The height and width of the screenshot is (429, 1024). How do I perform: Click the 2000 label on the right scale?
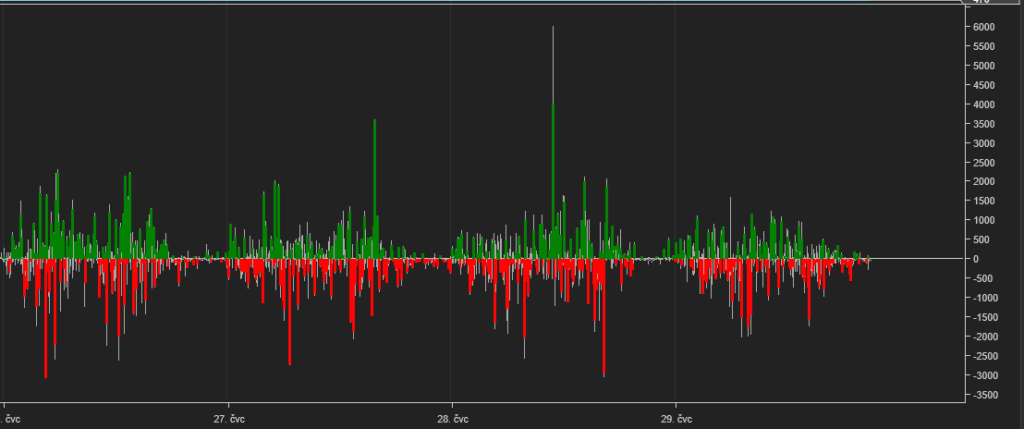985,182
